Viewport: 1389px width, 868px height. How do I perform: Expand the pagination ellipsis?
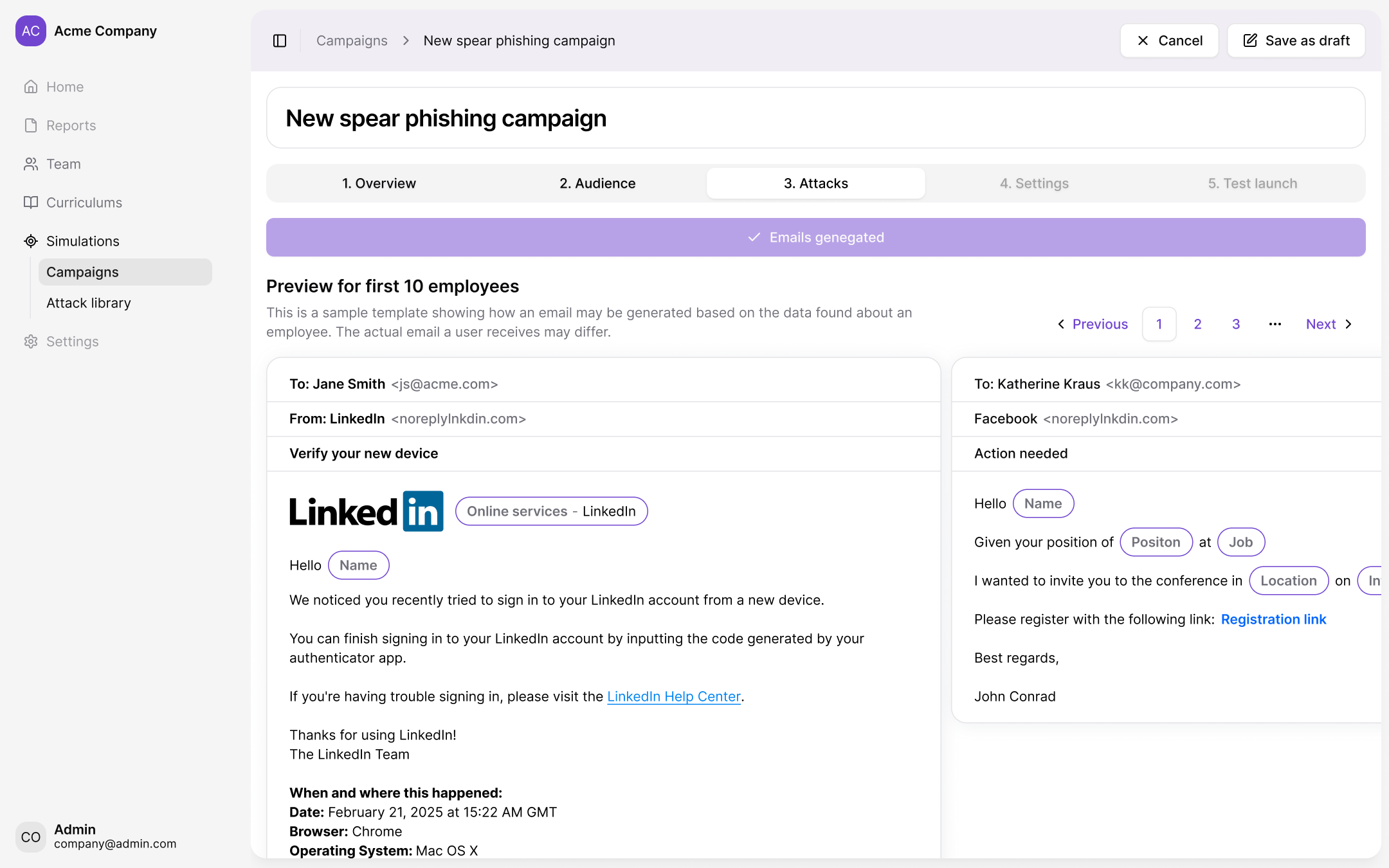1275,324
